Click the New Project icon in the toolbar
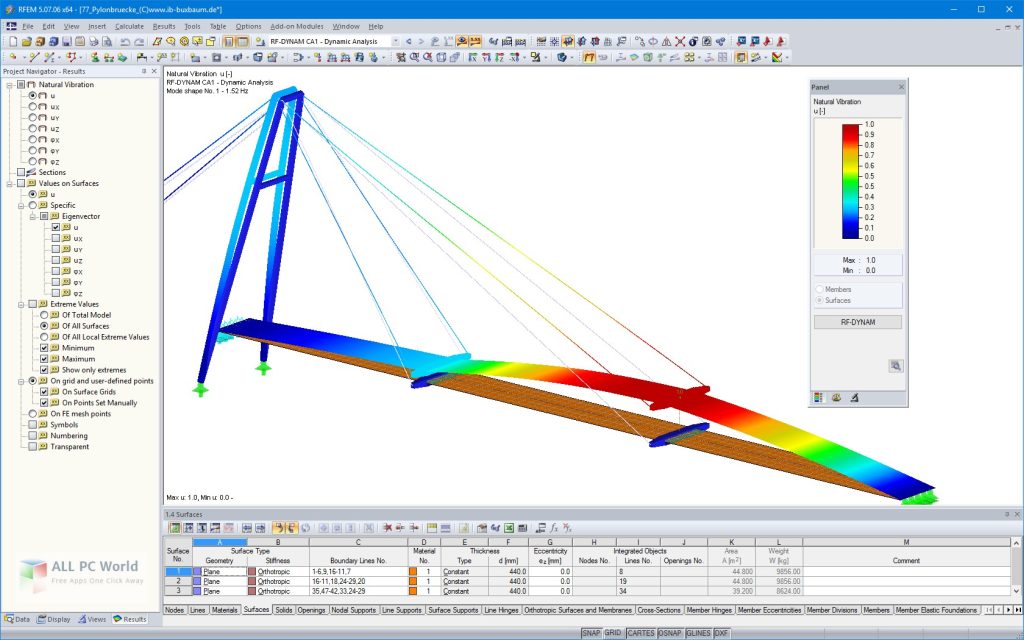 tap(14, 41)
